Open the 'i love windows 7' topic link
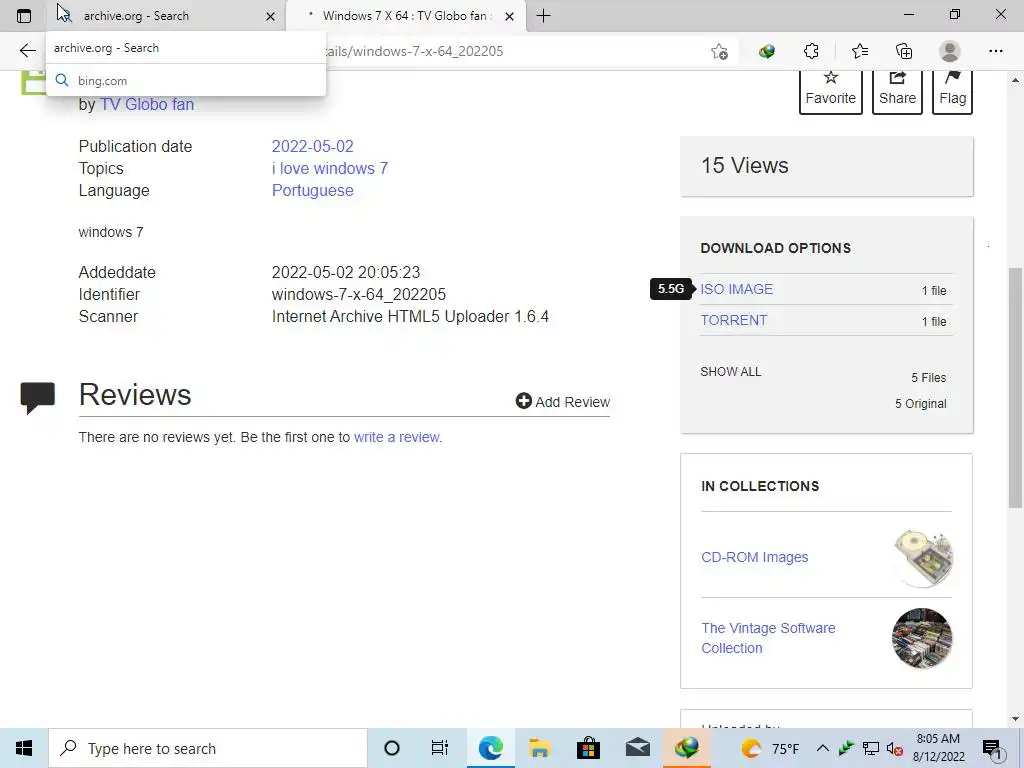 pyautogui.click(x=330, y=168)
